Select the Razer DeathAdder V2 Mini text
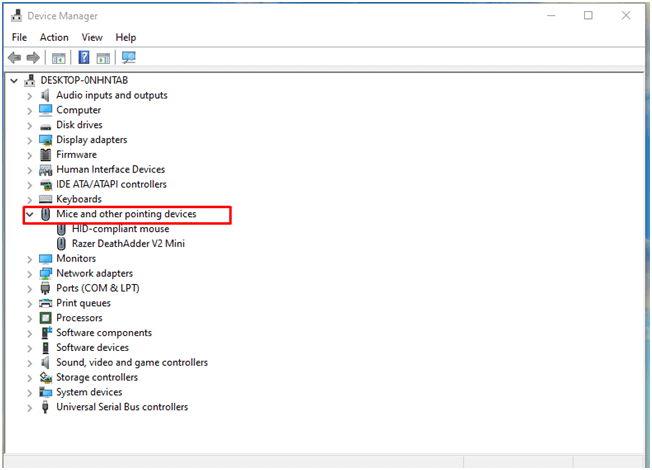 click(128, 244)
